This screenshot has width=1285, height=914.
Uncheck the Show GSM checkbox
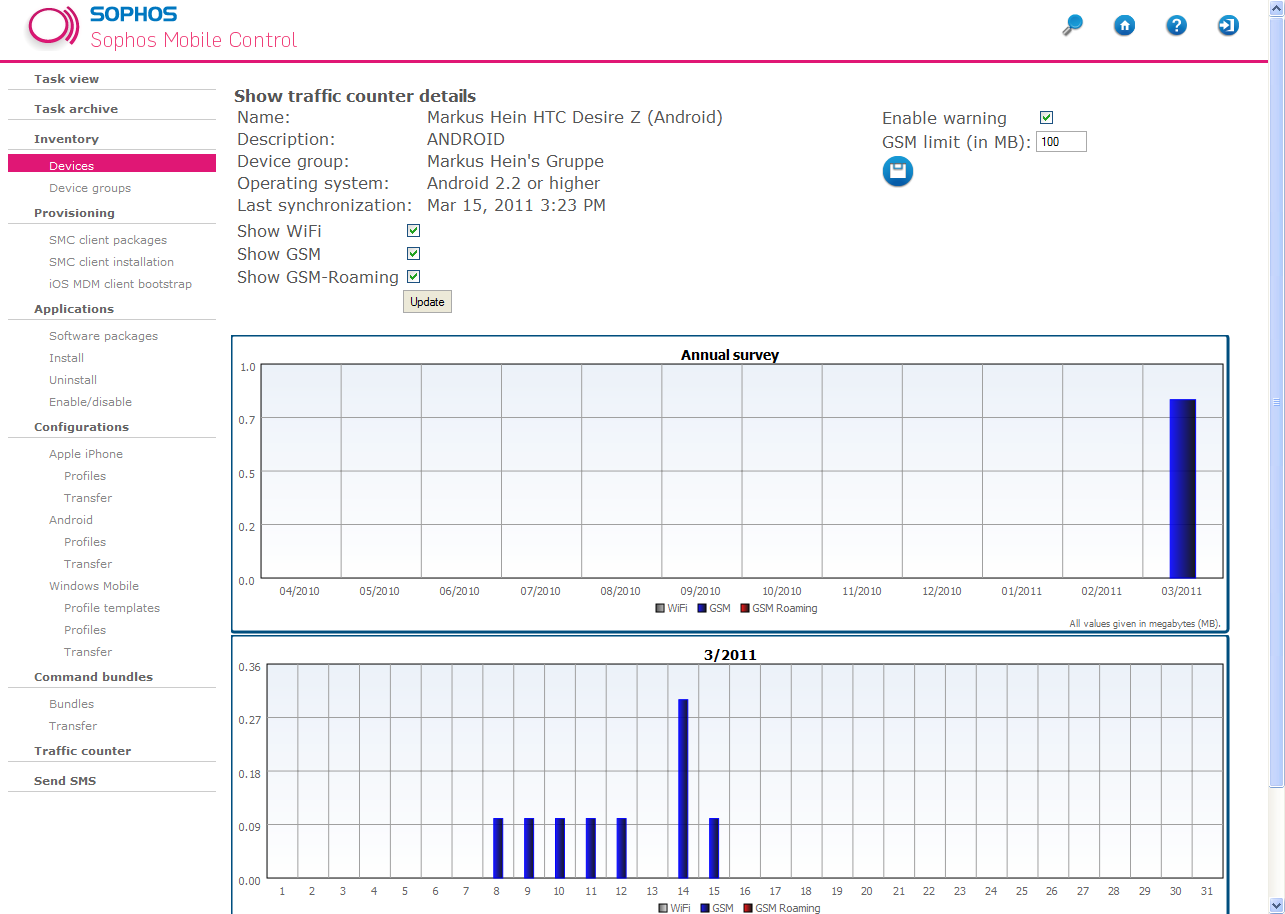coord(413,254)
